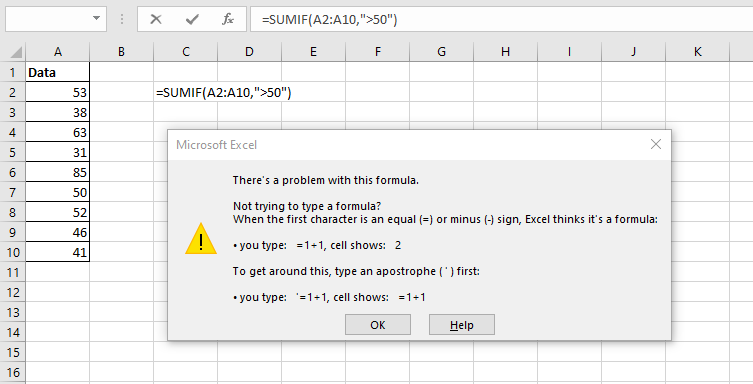753x384 pixels.
Task: Click the formula bar drag handle dots
Action: [x=122, y=19]
